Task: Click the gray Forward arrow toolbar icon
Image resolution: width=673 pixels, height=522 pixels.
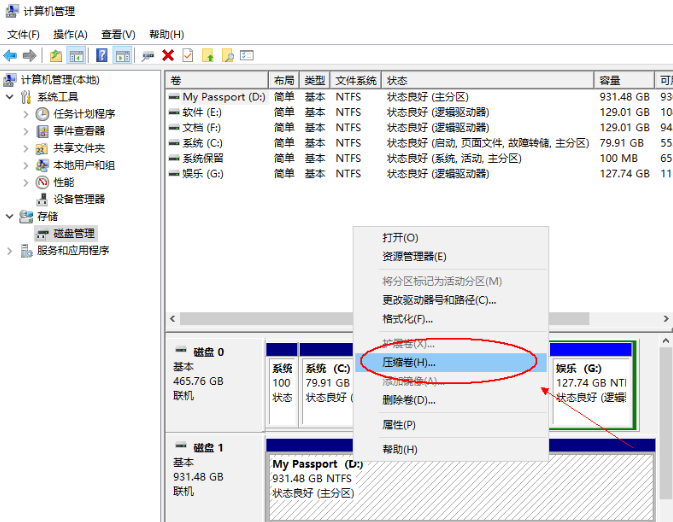Action: coord(30,56)
